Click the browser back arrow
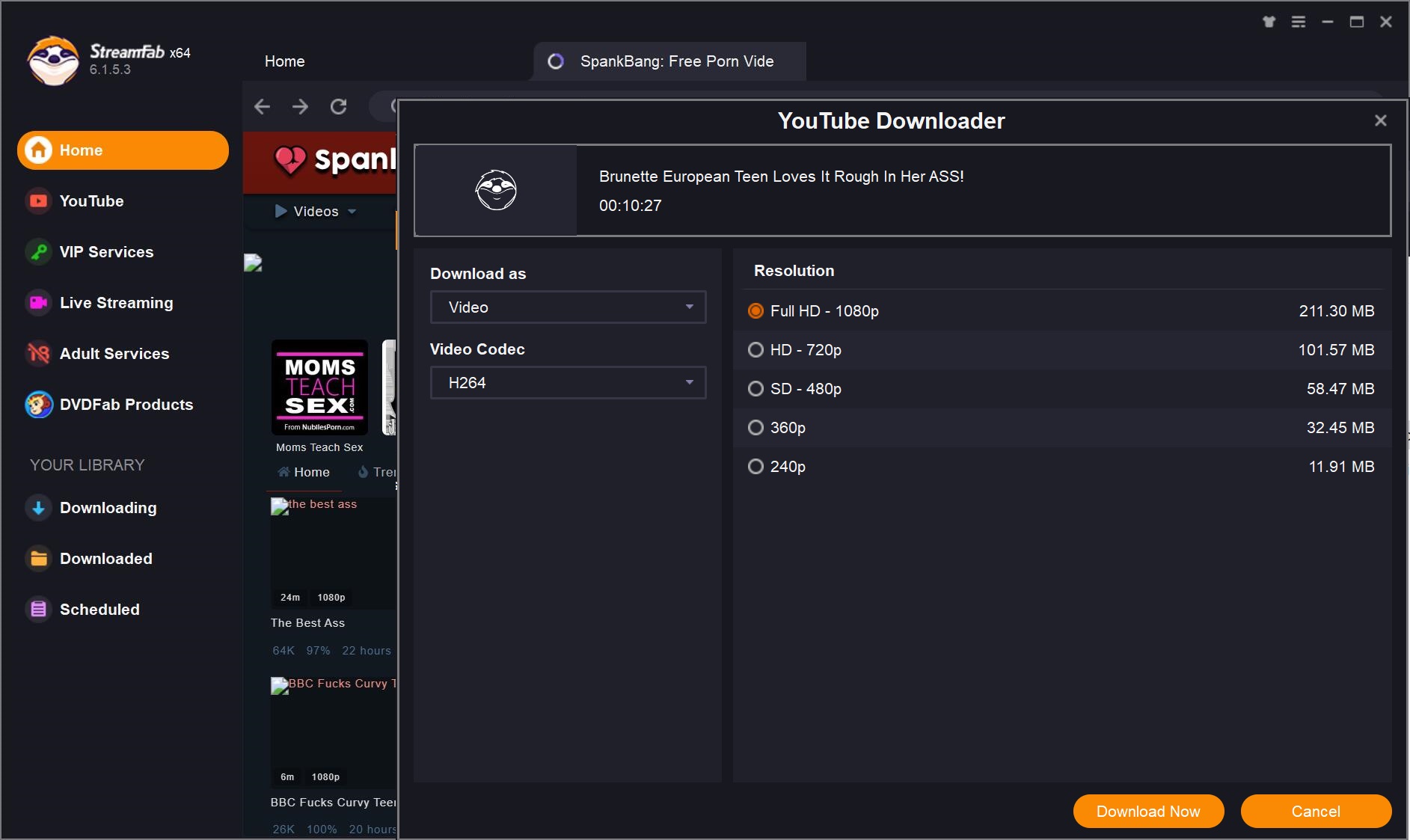 pos(262,107)
